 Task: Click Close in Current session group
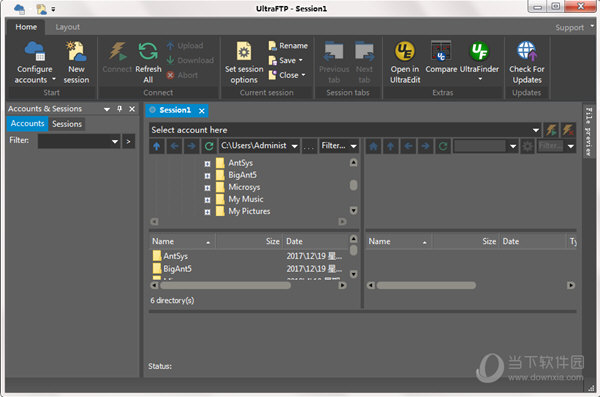click(287, 75)
